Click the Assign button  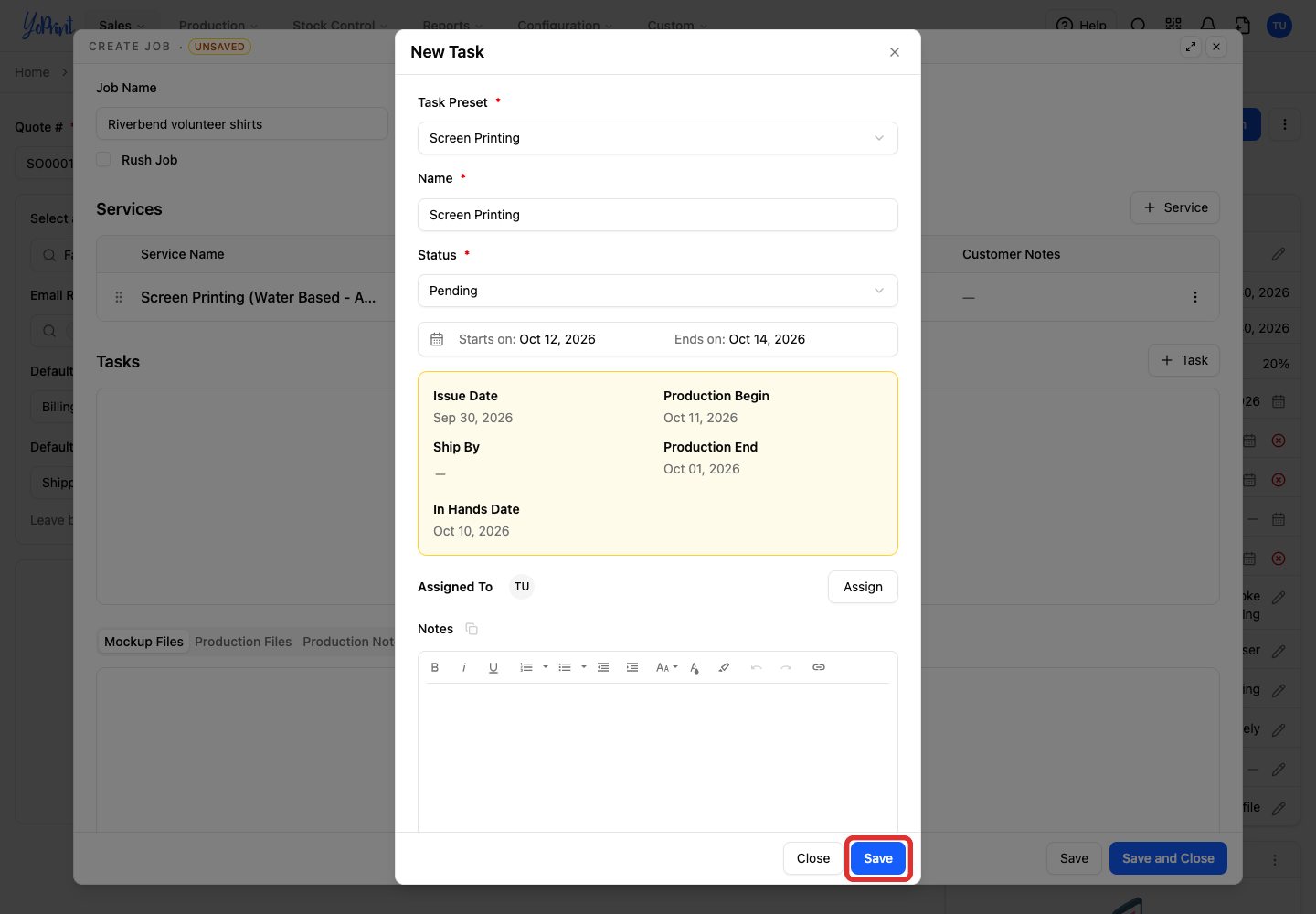863,587
